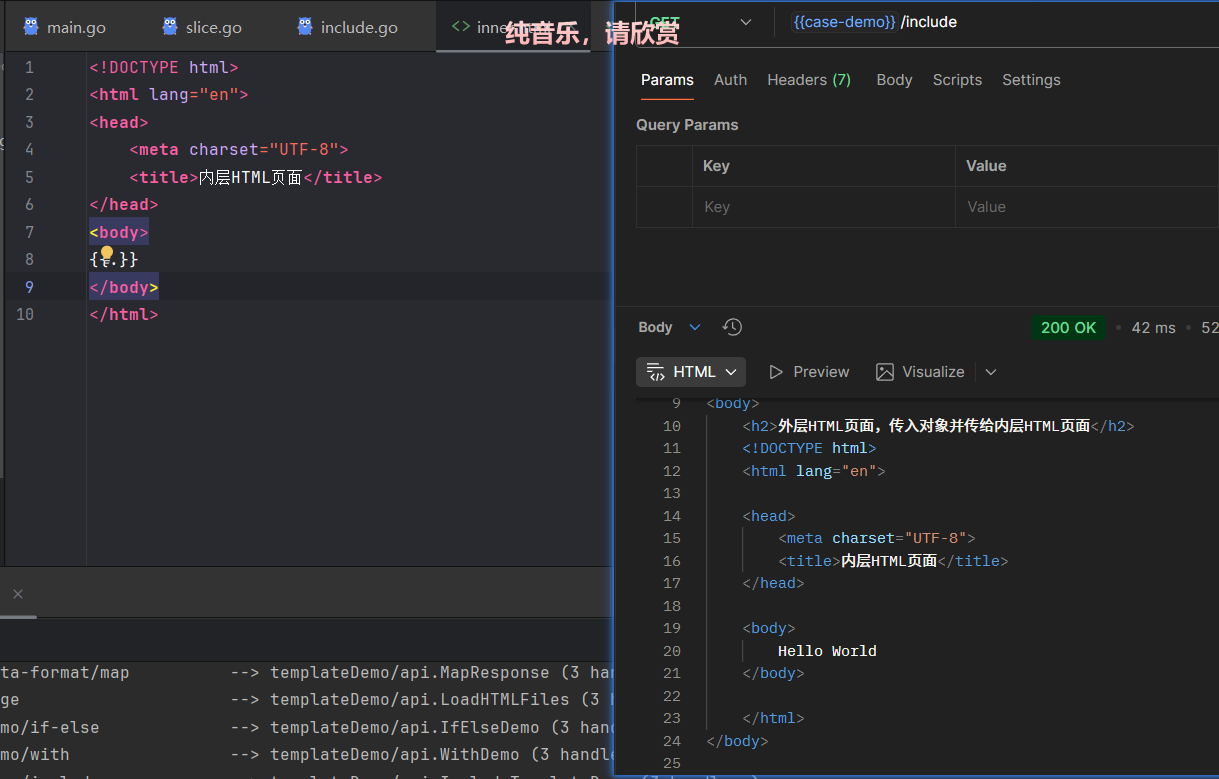
Task: Click the HTML file icon on inner tab
Action: (461, 27)
